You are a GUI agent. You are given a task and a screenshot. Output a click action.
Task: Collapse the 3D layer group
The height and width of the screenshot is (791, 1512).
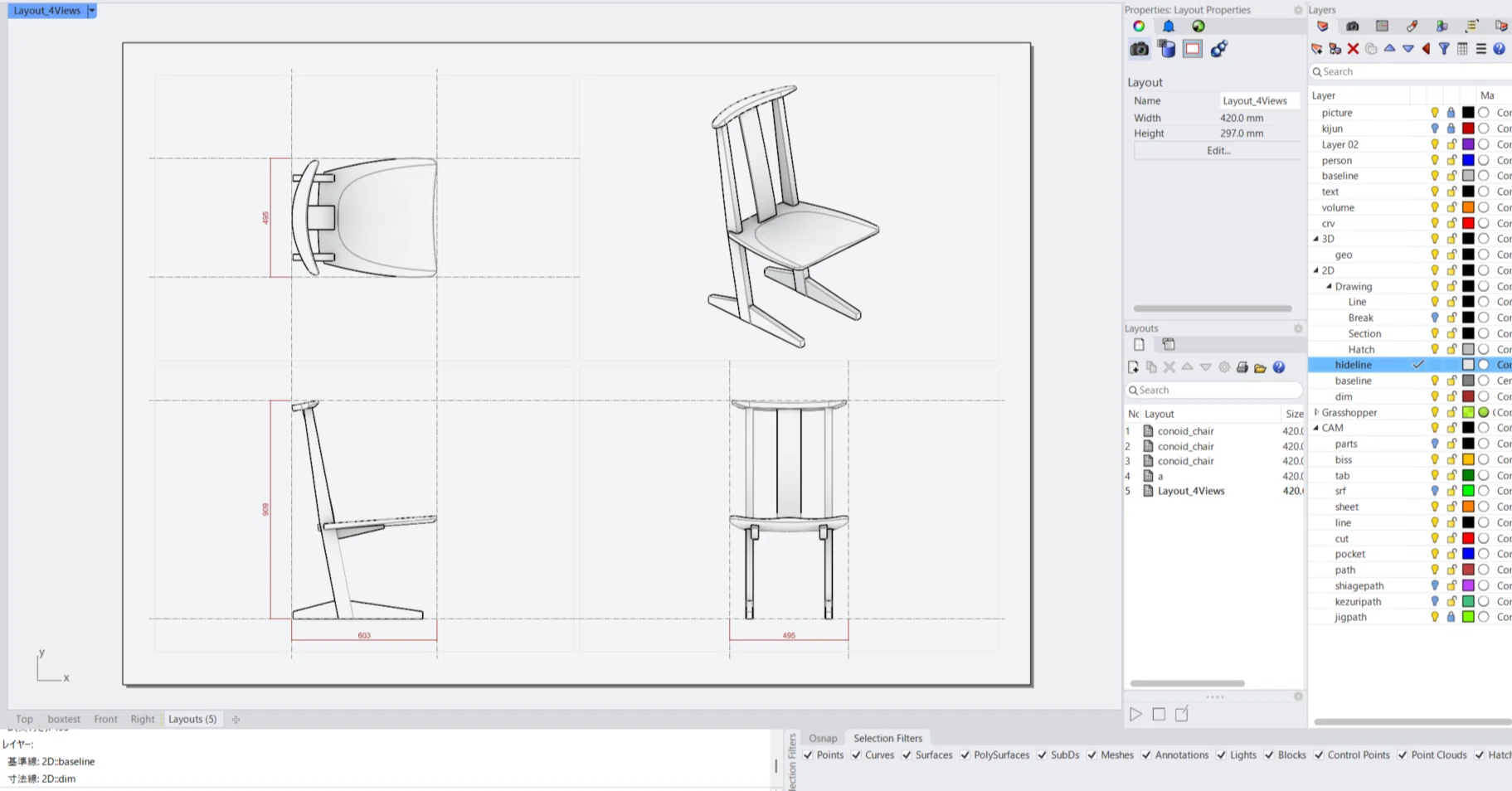(x=1316, y=239)
